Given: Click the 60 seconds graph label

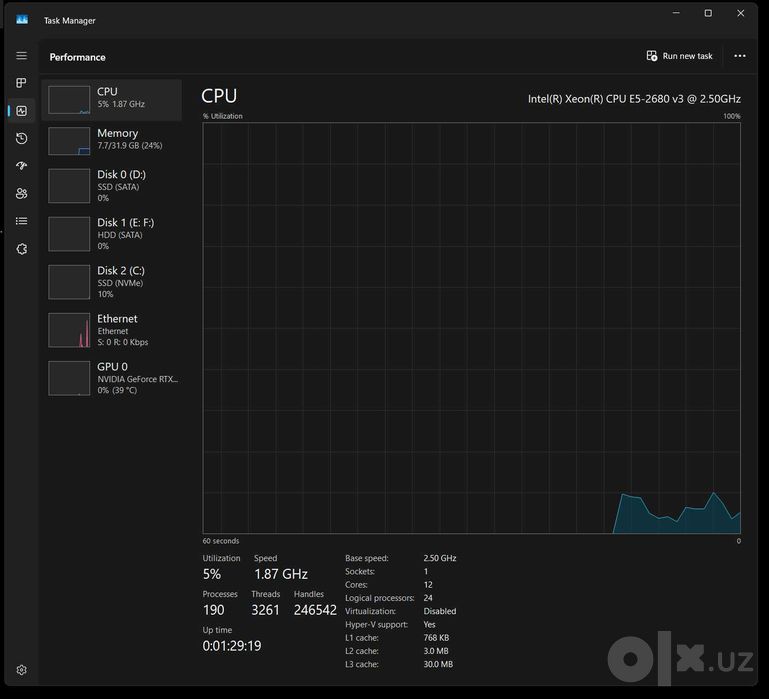Looking at the screenshot, I should (221, 541).
